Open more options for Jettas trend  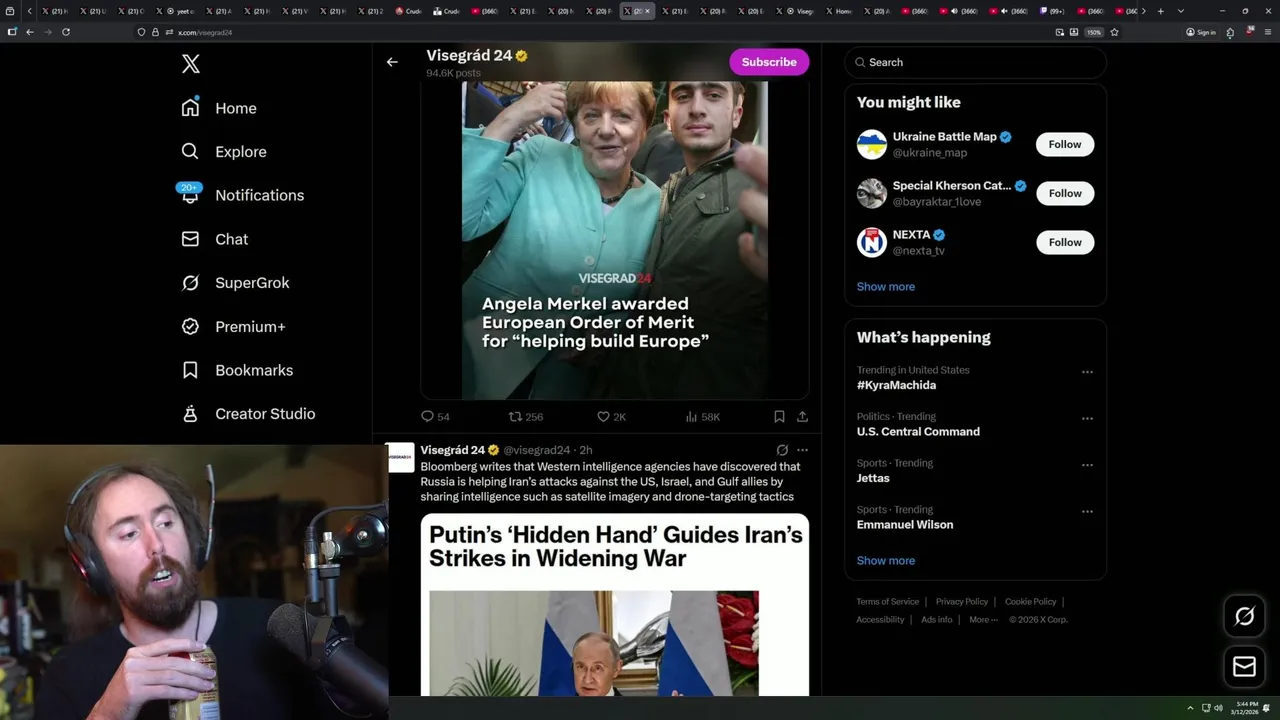(1087, 465)
